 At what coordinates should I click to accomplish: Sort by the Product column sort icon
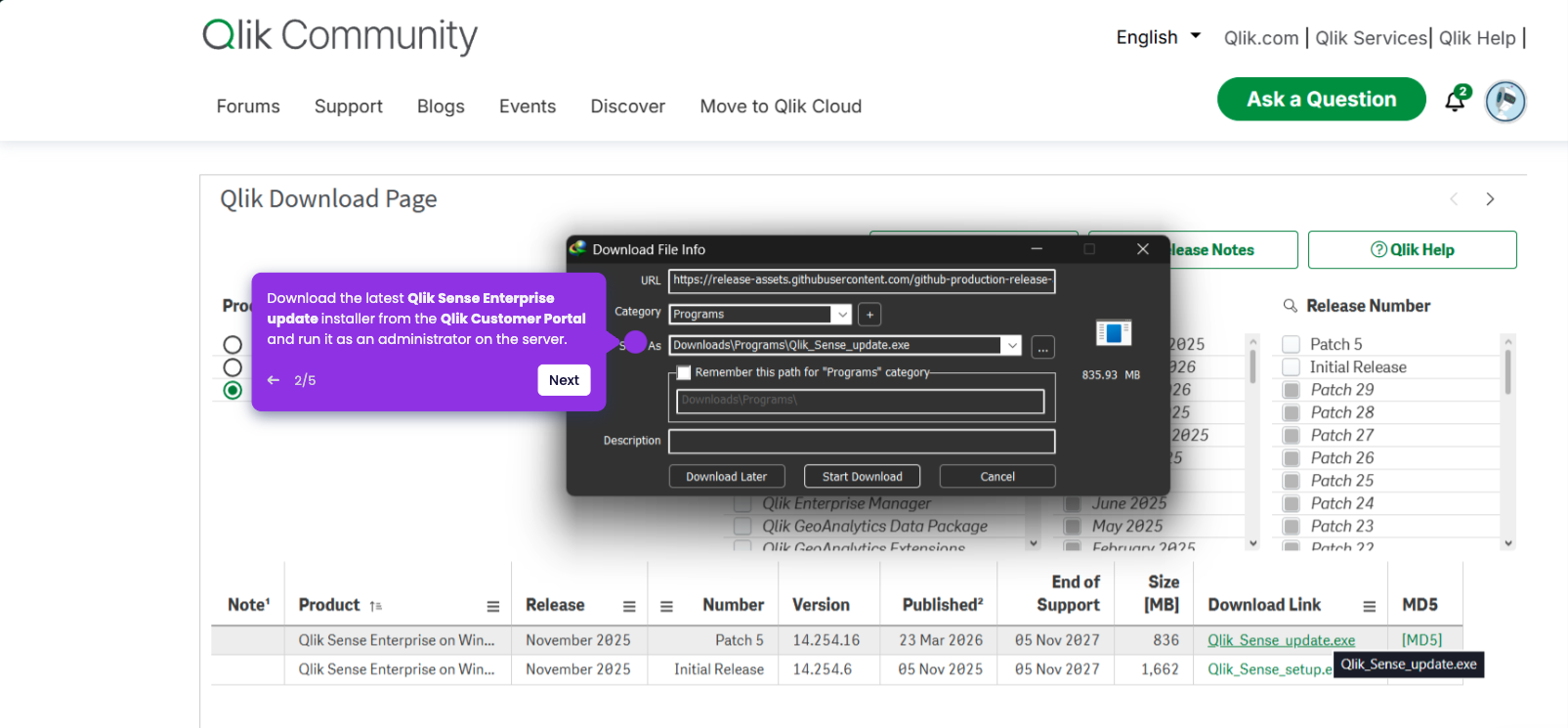point(376,606)
